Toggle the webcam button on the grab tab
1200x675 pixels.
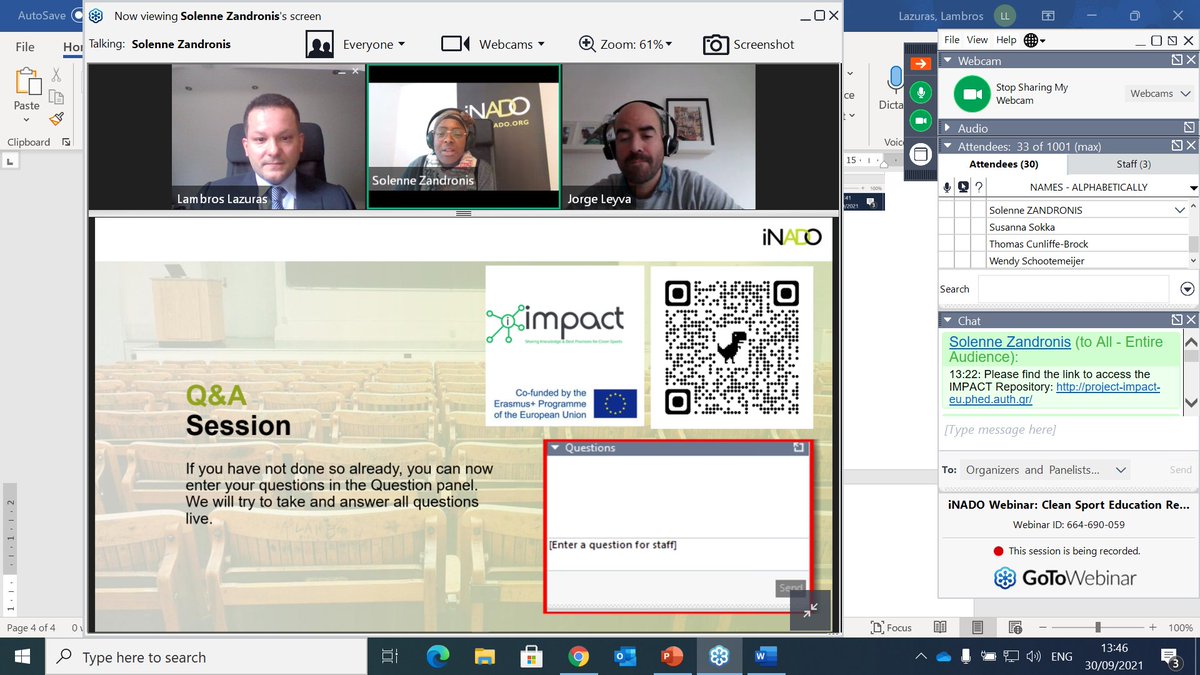[x=920, y=119]
